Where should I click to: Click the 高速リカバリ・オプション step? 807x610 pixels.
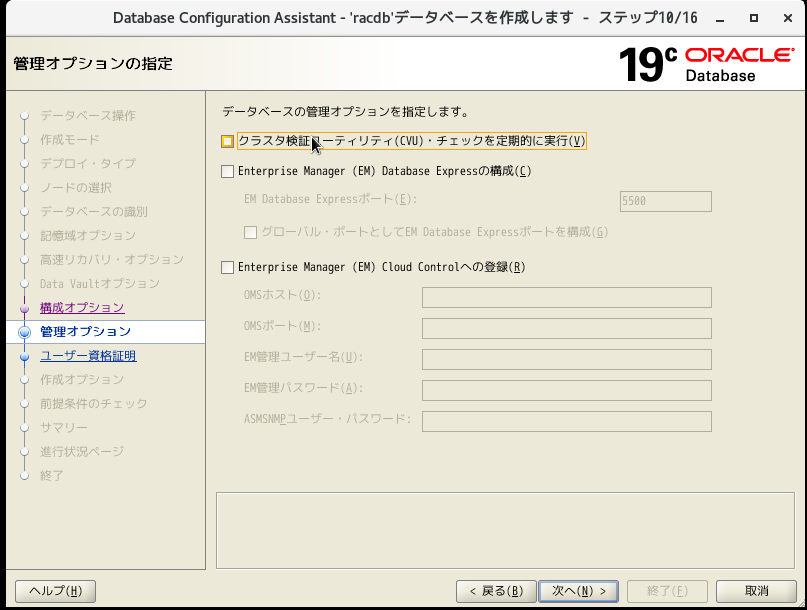tap(112, 259)
